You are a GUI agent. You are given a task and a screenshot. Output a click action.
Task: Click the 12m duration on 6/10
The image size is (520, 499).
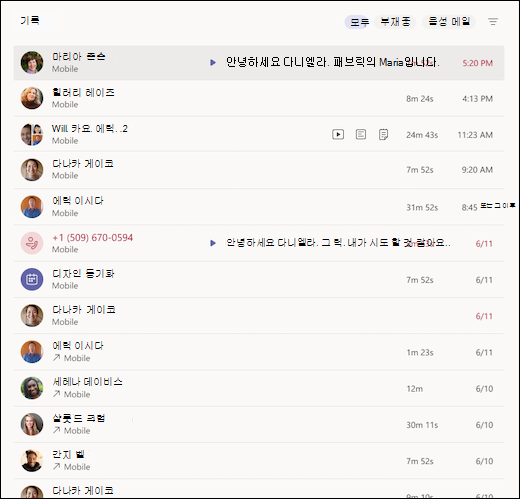(x=415, y=389)
